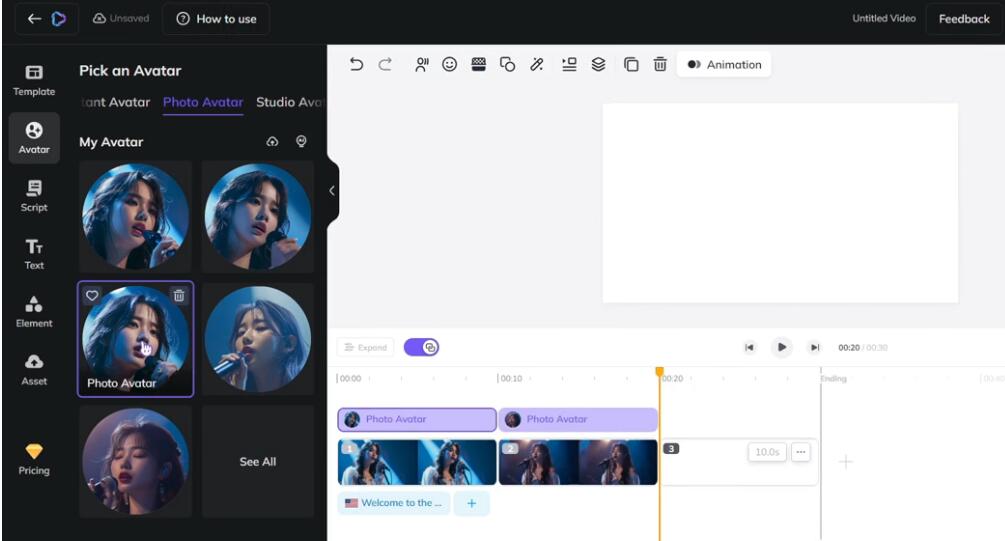Click the Feedback button
Image resolution: width=1005 pixels, height=541 pixels.
[963, 19]
